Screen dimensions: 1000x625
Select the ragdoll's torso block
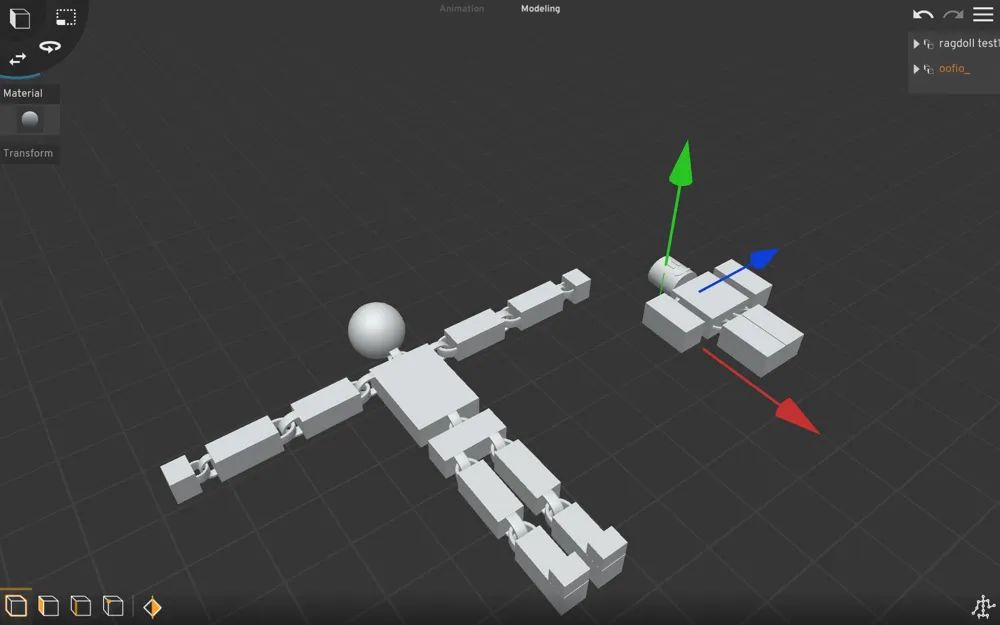(x=425, y=395)
